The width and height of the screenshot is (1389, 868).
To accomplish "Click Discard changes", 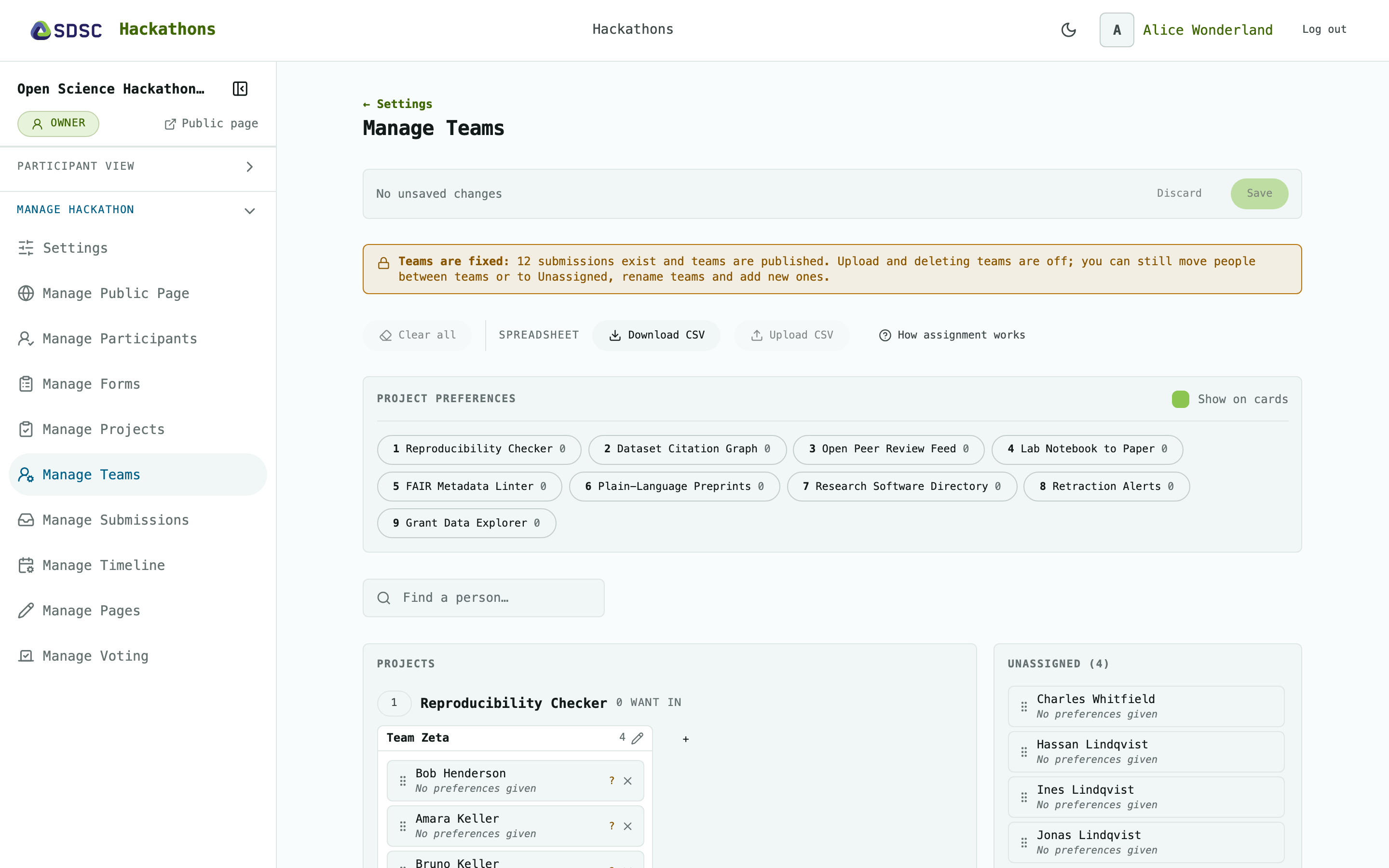I will 1179,193.
